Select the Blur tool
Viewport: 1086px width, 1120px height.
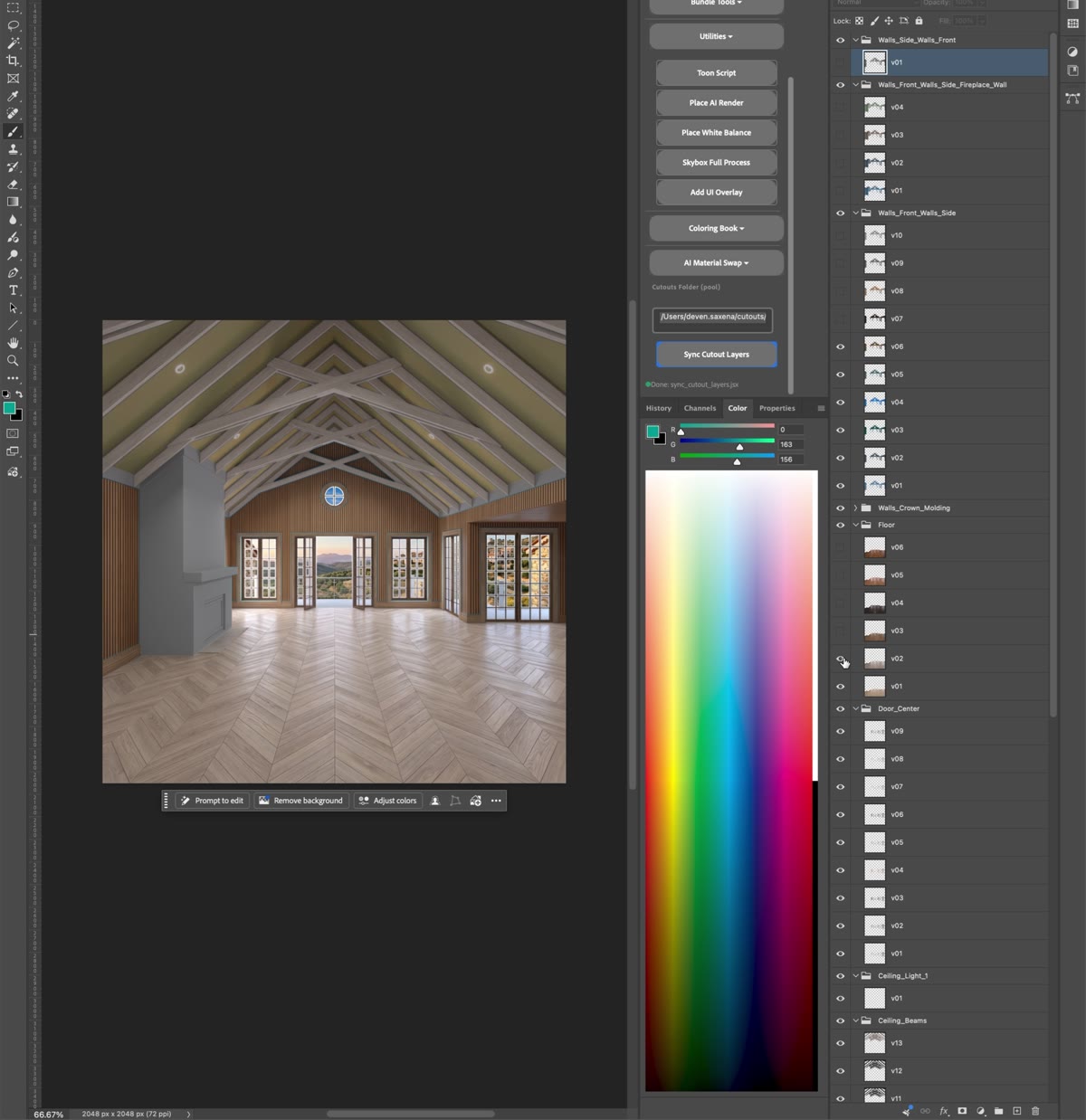tap(13, 220)
